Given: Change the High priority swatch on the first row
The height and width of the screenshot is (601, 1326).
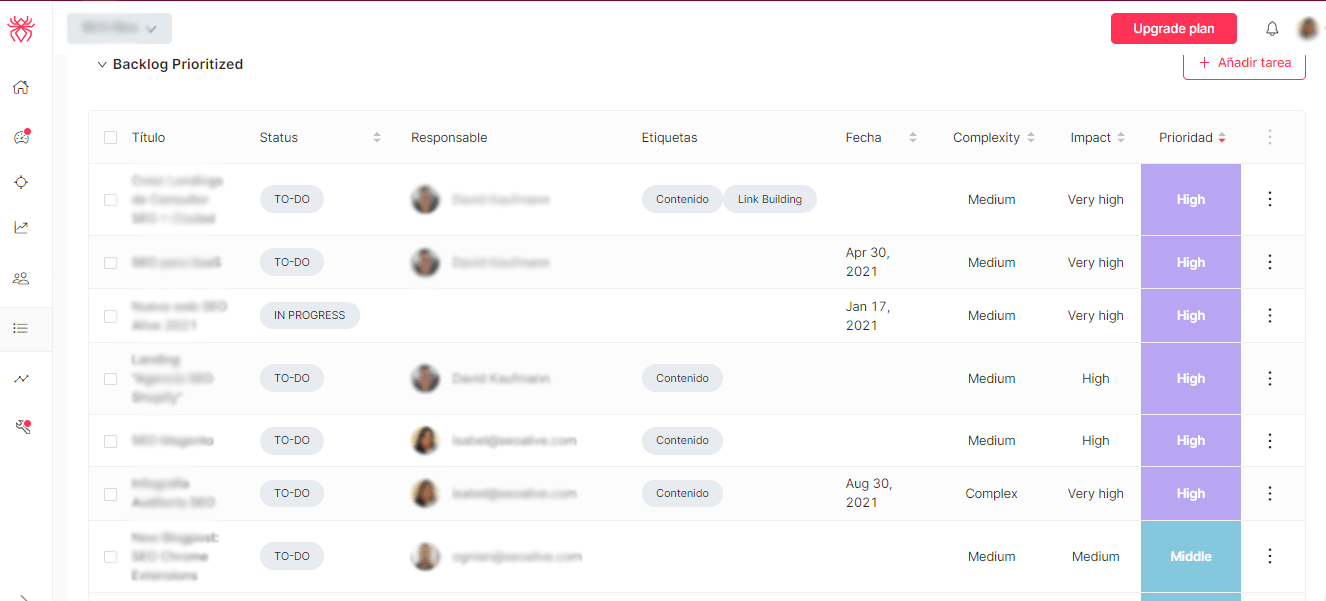Looking at the screenshot, I should pyautogui.click(x=1190, y=199).
